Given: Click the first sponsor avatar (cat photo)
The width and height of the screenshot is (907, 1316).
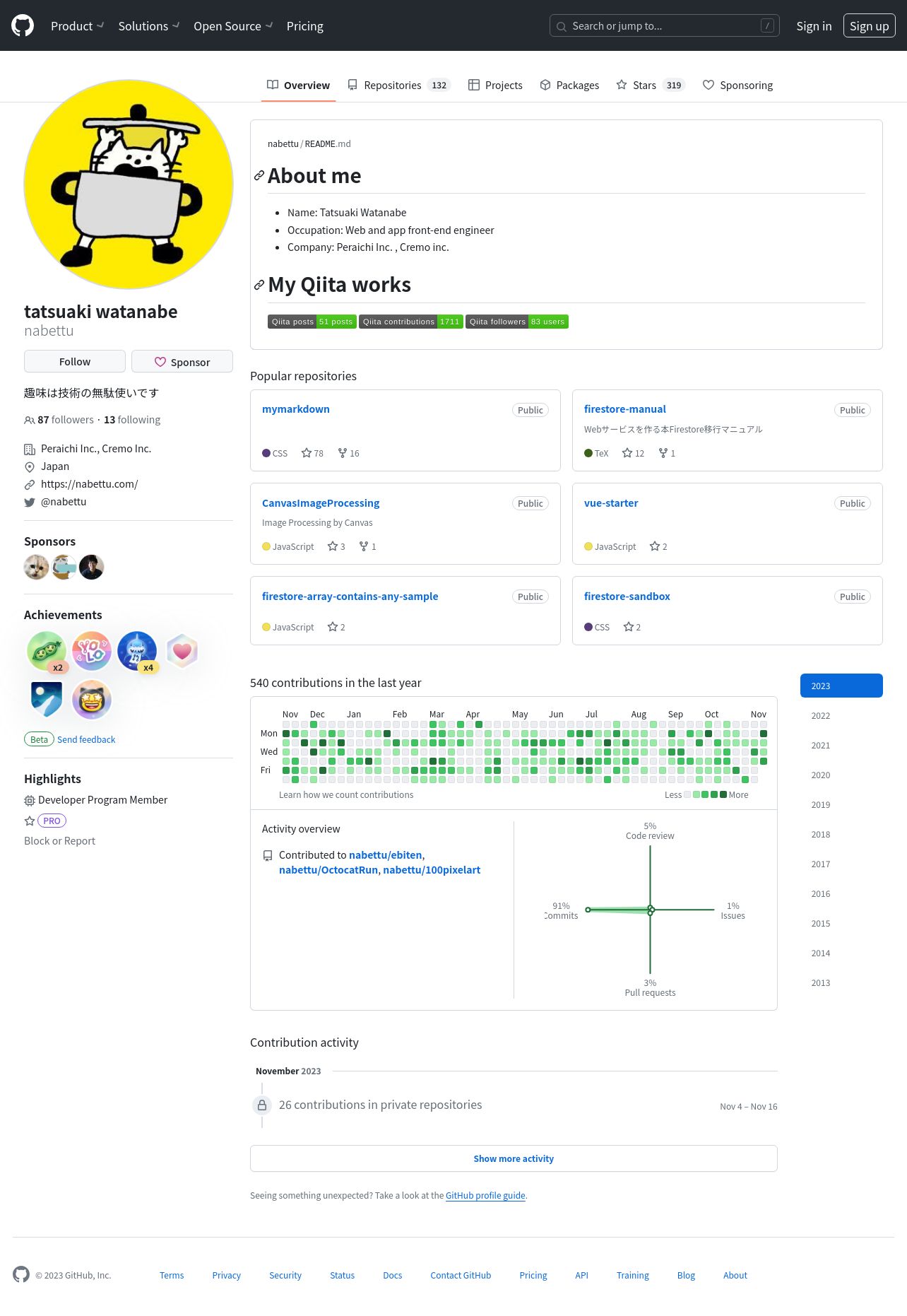Looking at the screenshot, I should [37, 567].
